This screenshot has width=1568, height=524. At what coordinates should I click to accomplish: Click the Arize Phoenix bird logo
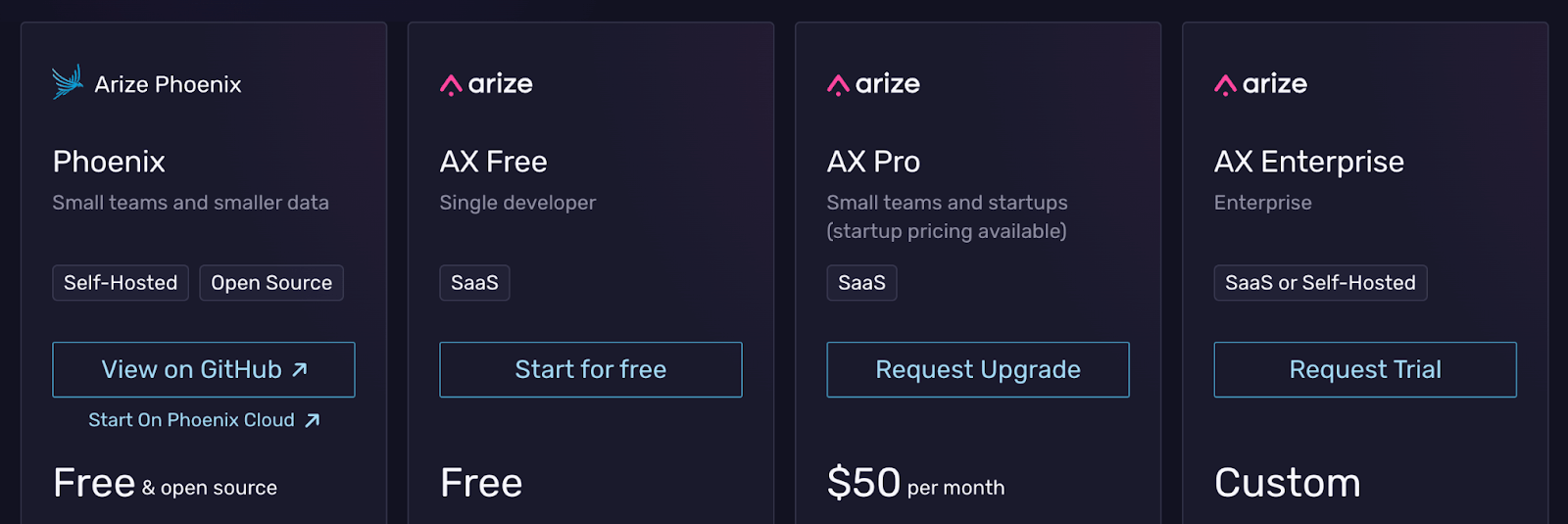pos(68,82)
